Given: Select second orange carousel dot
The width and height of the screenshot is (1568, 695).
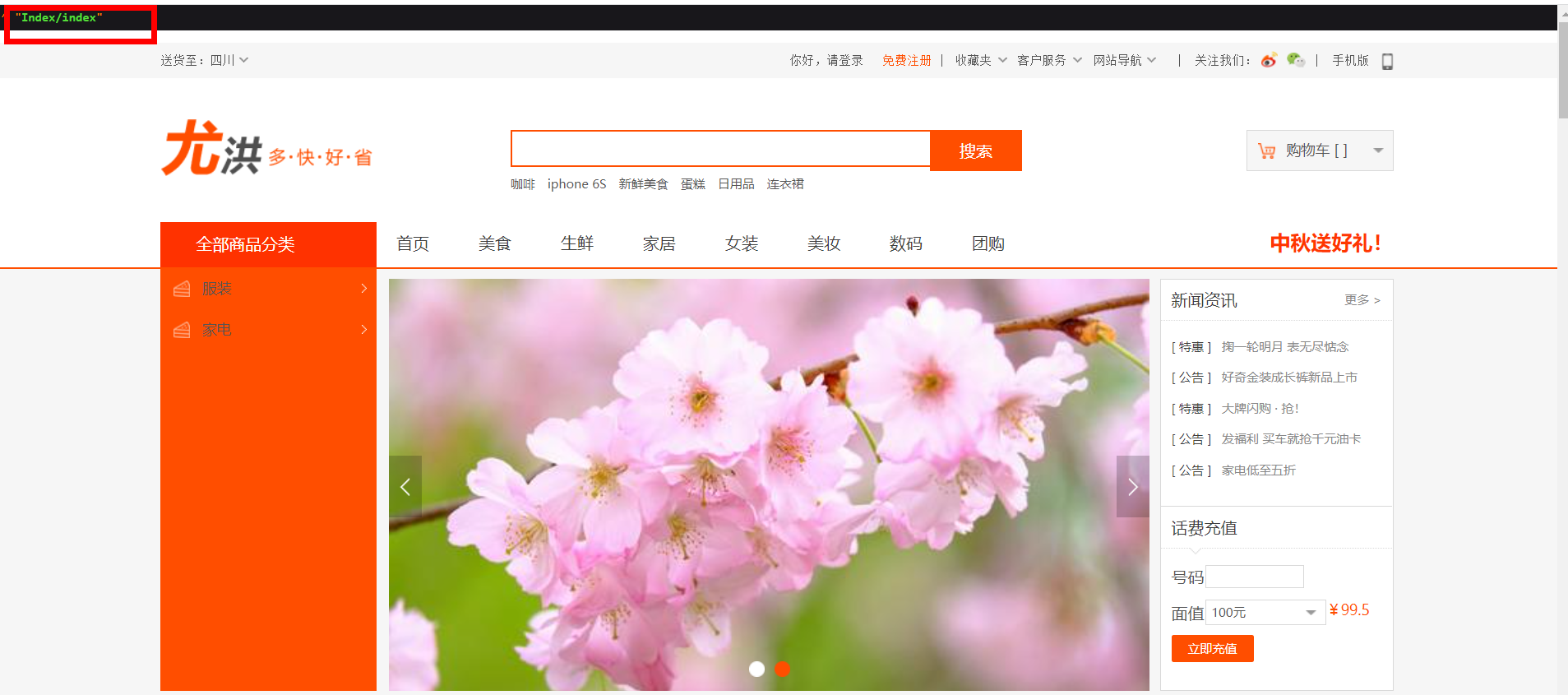Looking at the screenshot, I should (x=783, y=669).
